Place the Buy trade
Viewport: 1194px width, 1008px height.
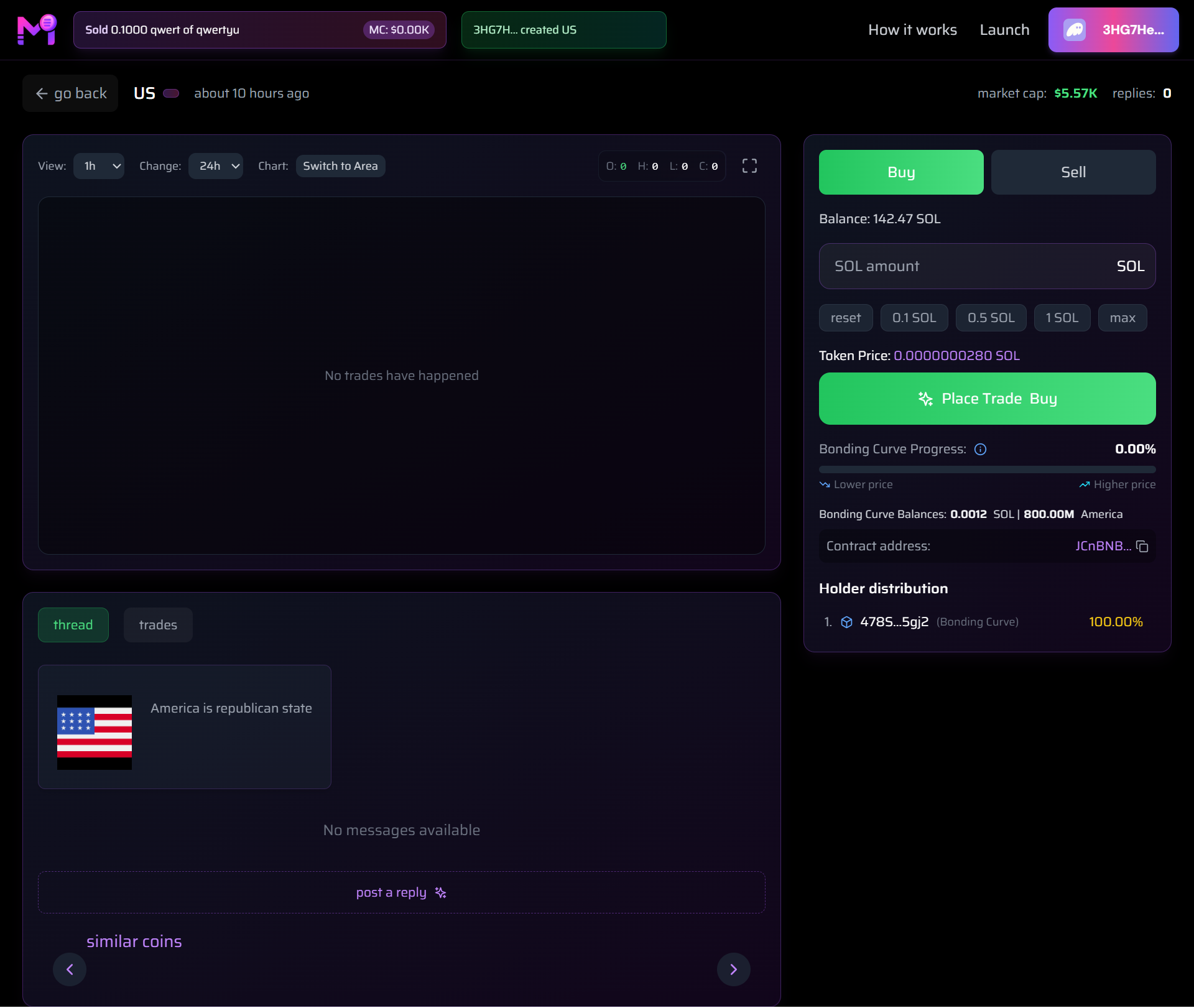(x=987, y=399)
